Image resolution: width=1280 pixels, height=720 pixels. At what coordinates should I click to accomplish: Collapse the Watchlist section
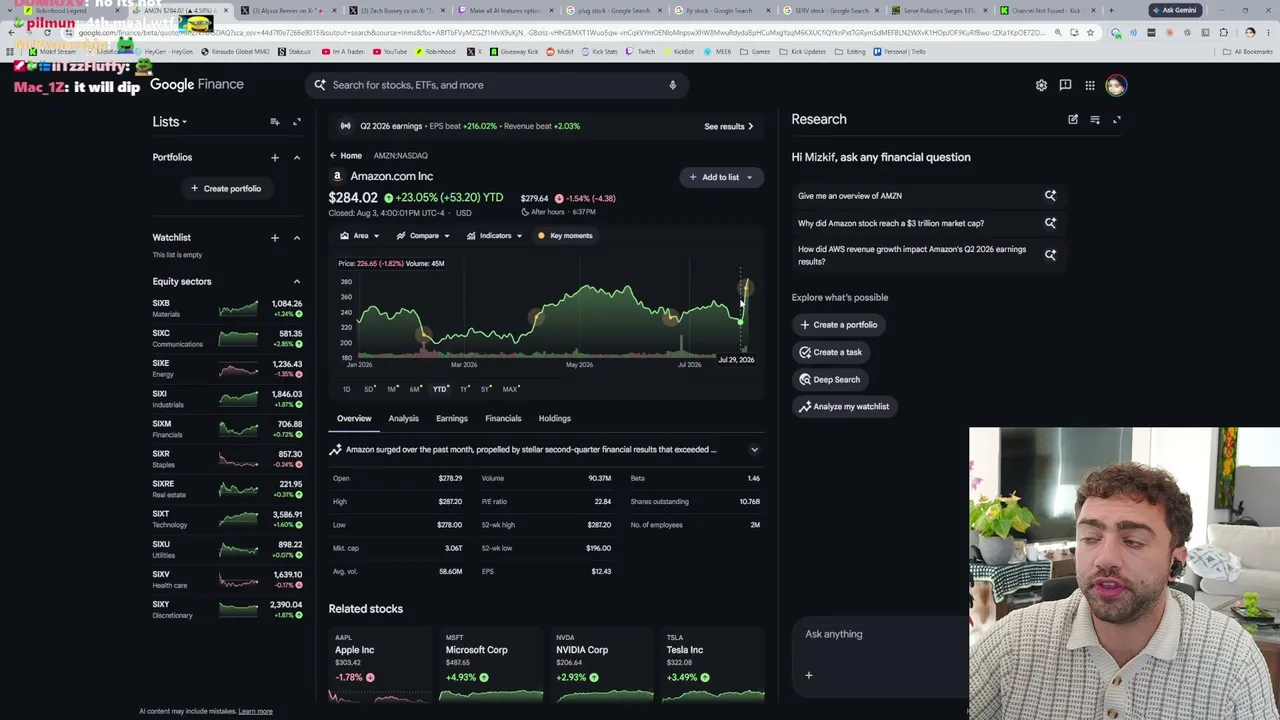[x=296, y=238]
